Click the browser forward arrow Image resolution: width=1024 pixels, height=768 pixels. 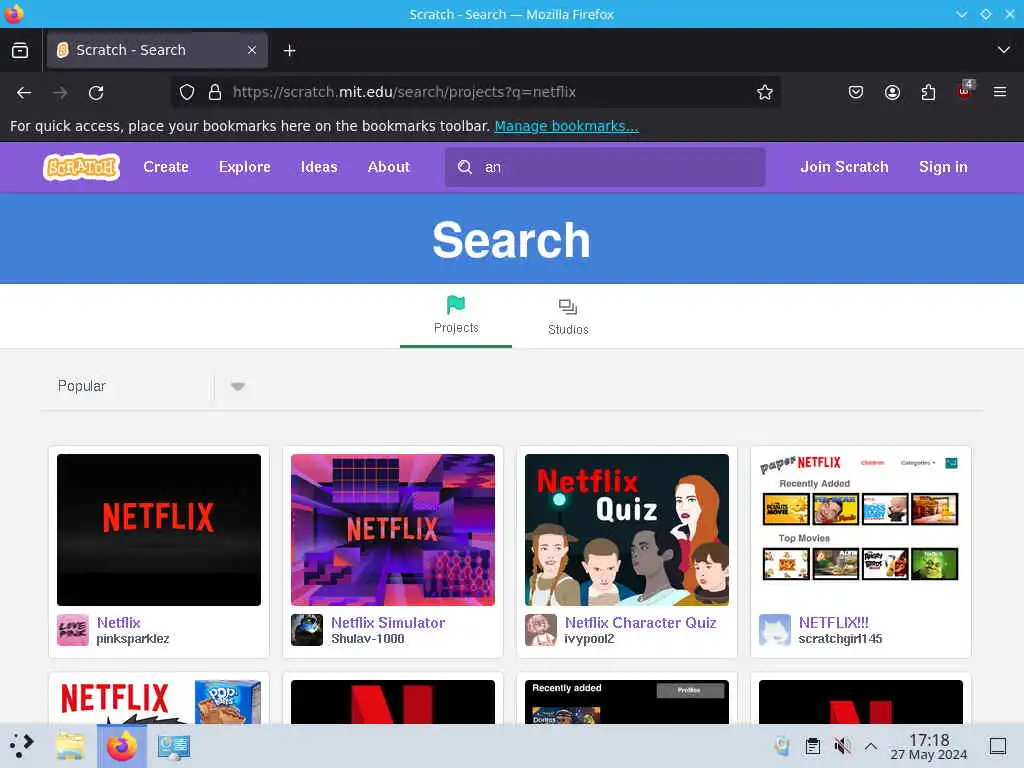[x=60, y=93]
